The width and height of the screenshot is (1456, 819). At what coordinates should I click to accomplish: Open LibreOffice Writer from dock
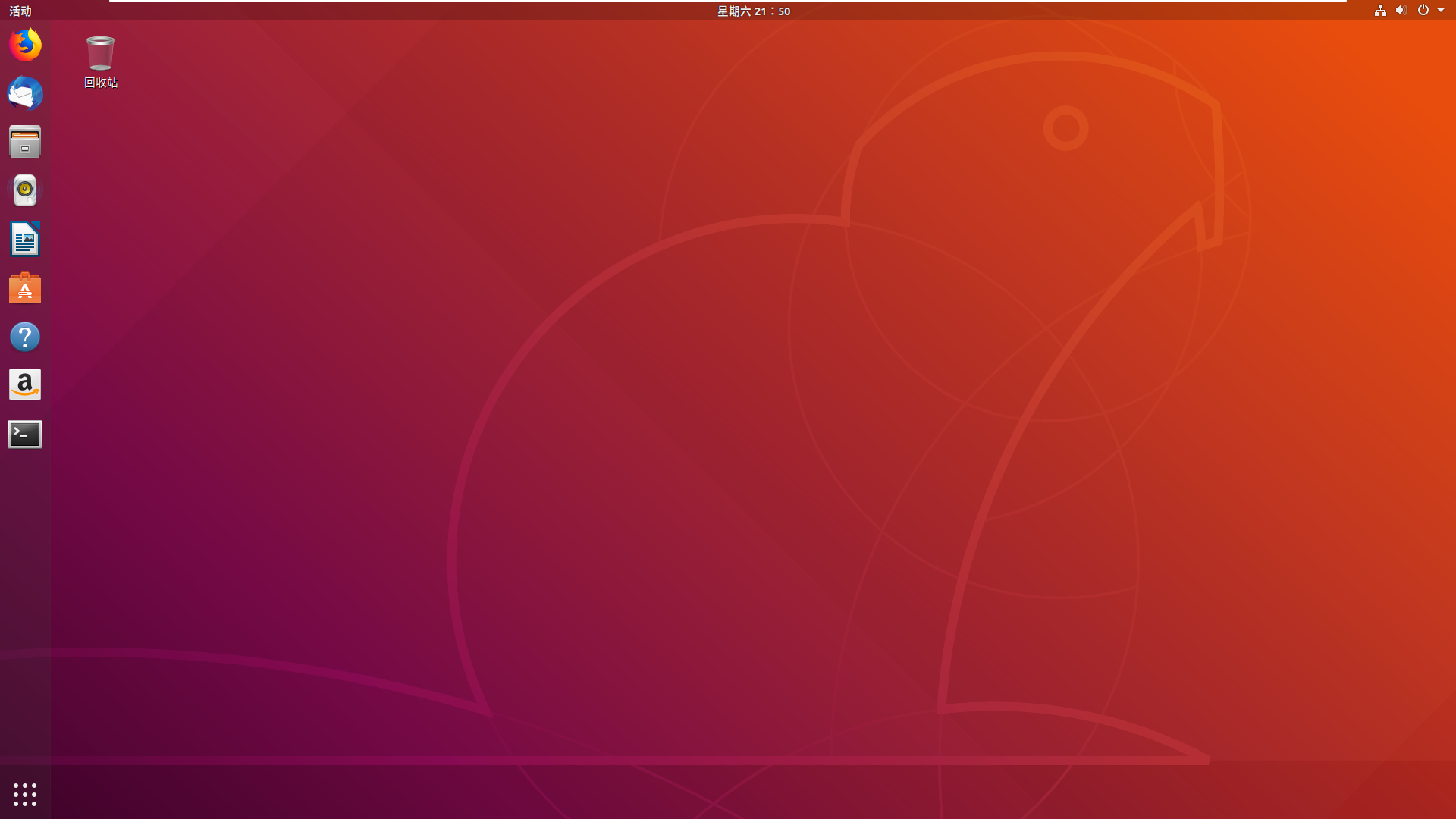(x=25, y=240)
